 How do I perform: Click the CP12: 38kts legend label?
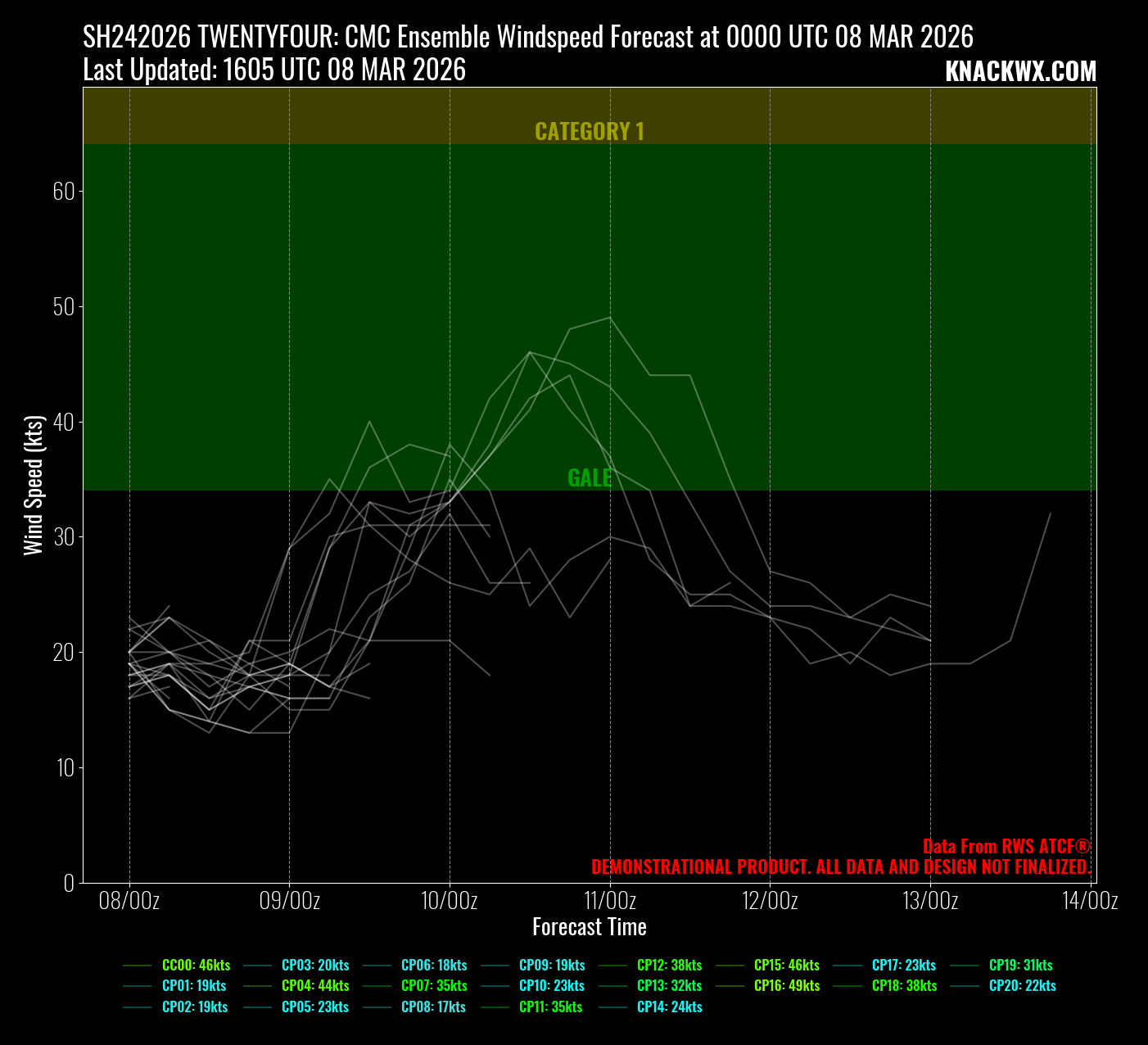(x=669, y=966)
